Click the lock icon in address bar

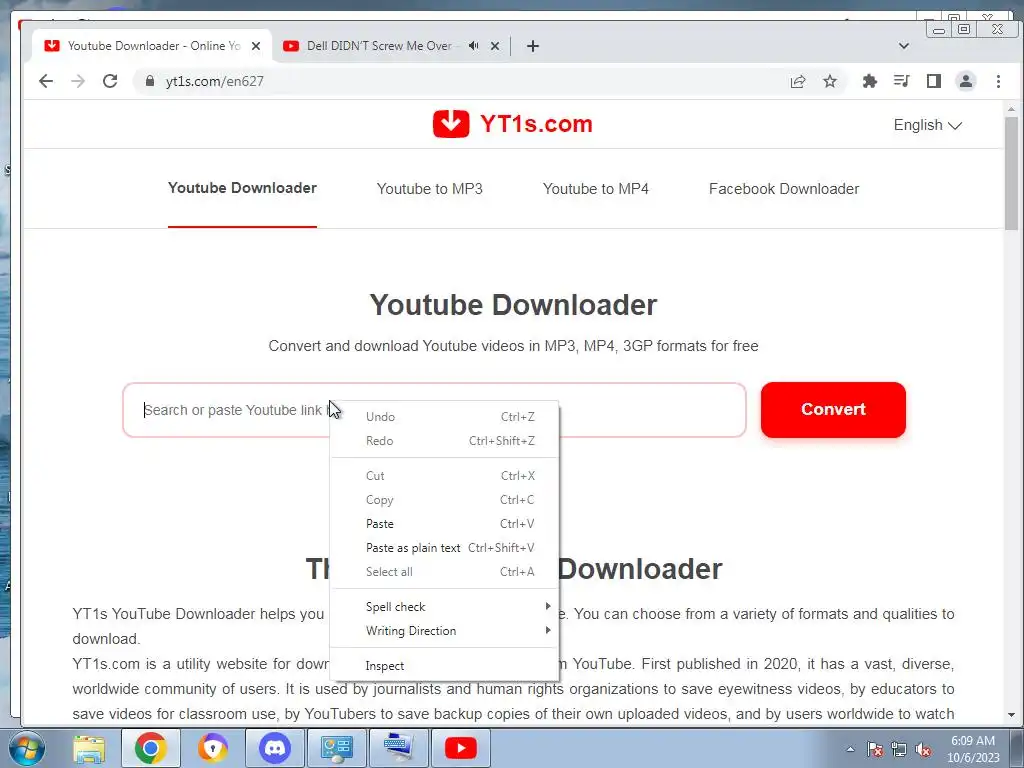pyautogui.click(x=150, y=81)
